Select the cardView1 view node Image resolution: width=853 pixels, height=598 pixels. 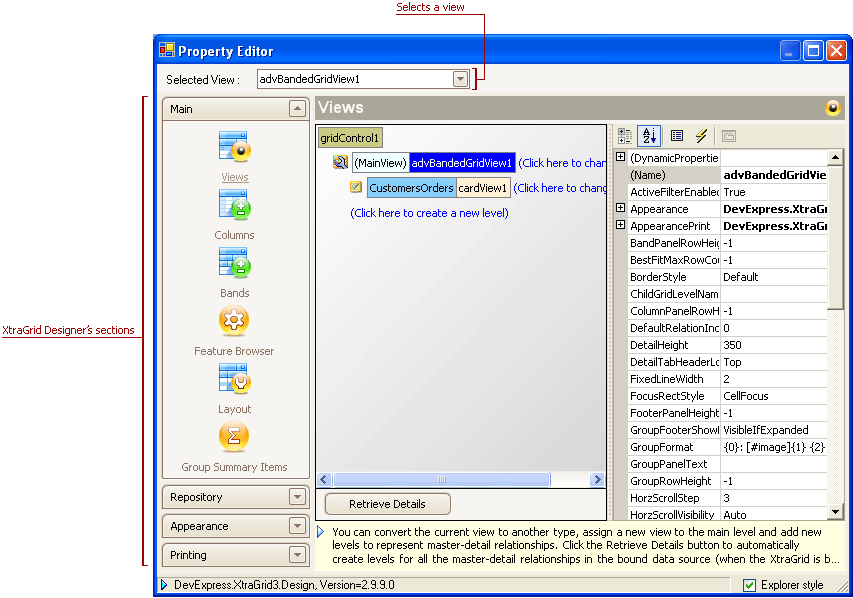coord(483,188)
